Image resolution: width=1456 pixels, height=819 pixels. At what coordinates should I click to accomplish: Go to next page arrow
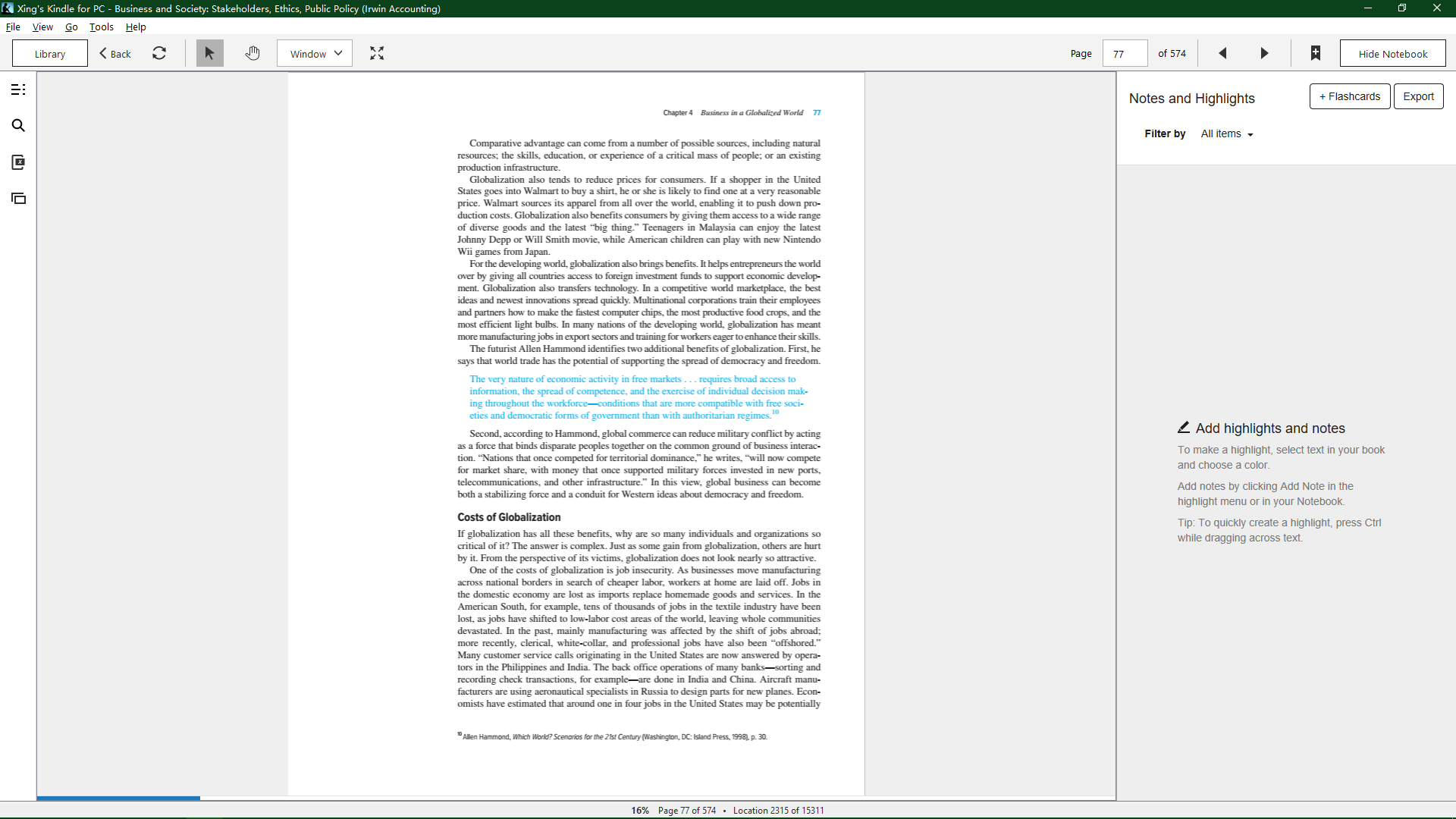tap(1264, 53)
